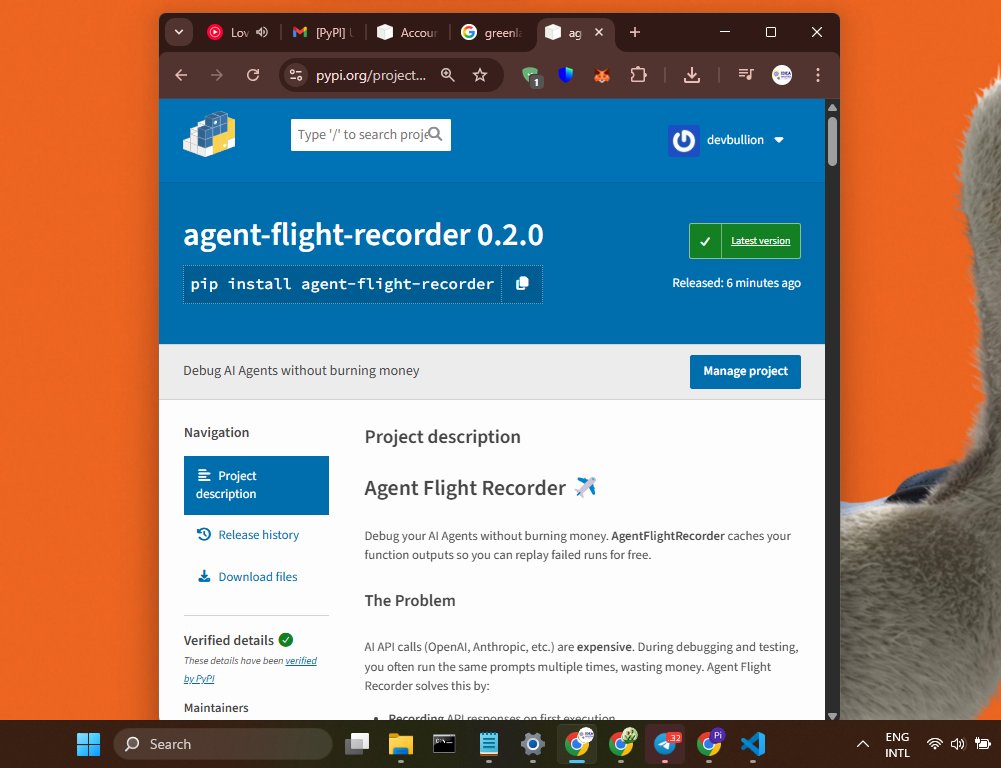This screenshot has height=768, width=1001.
Task: Open Task View on the taskbar
Action: click(x=357, y=744)
